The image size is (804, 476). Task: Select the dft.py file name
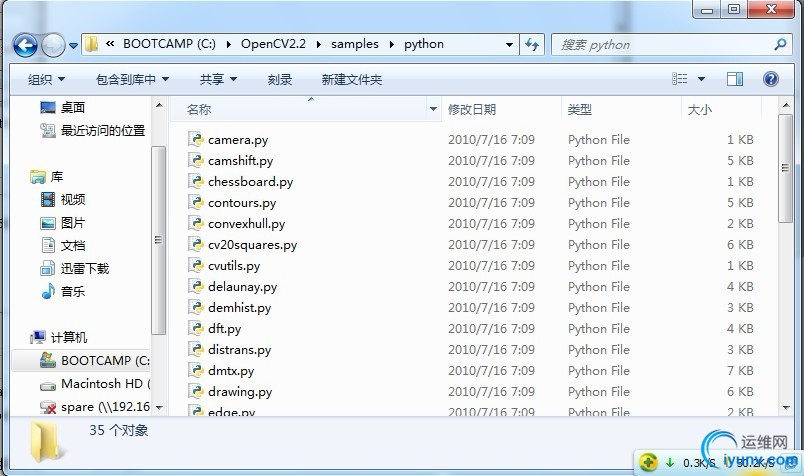(x=225, y=329)
